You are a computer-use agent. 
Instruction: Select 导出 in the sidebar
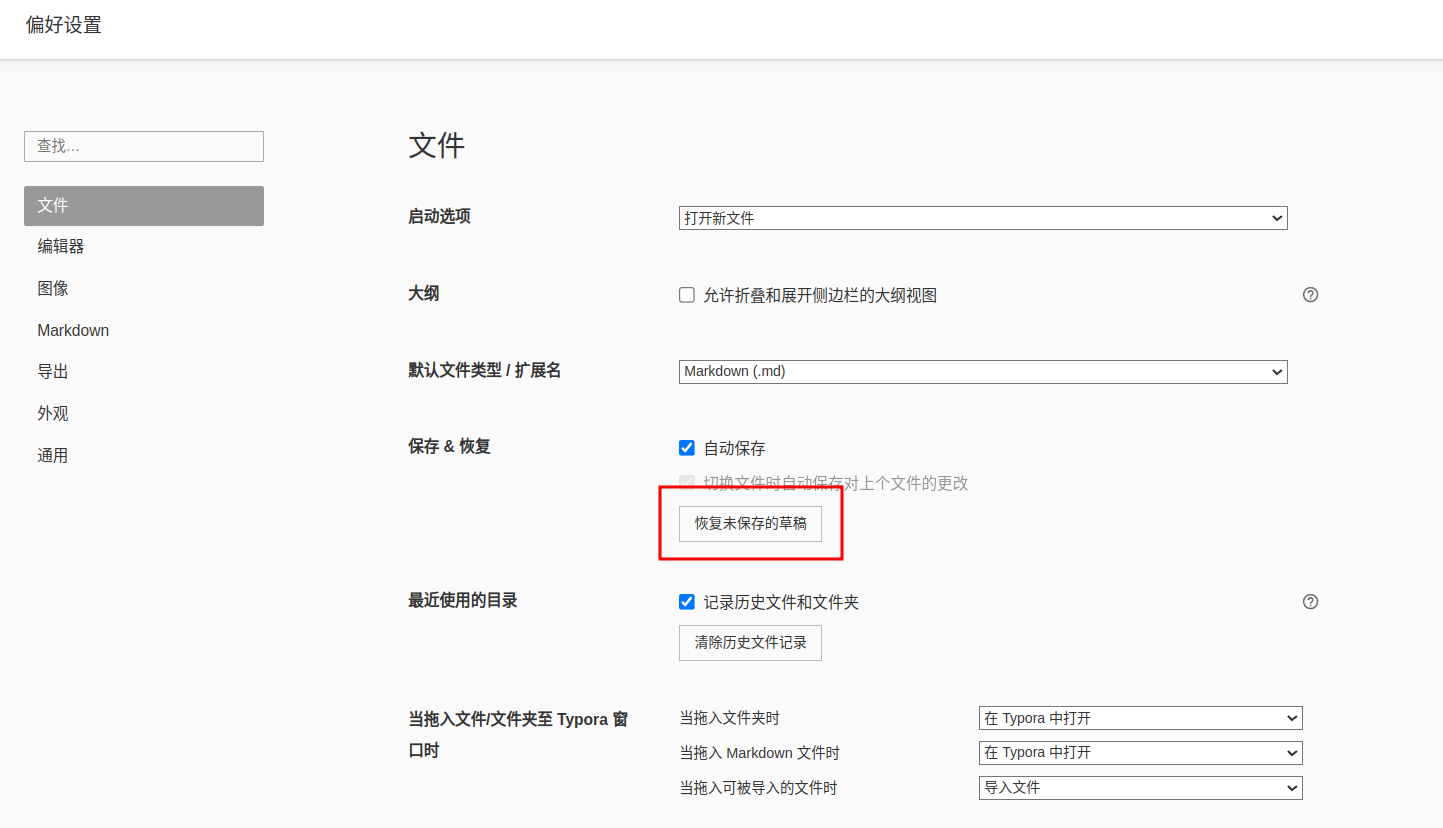(x=53, y=372)
